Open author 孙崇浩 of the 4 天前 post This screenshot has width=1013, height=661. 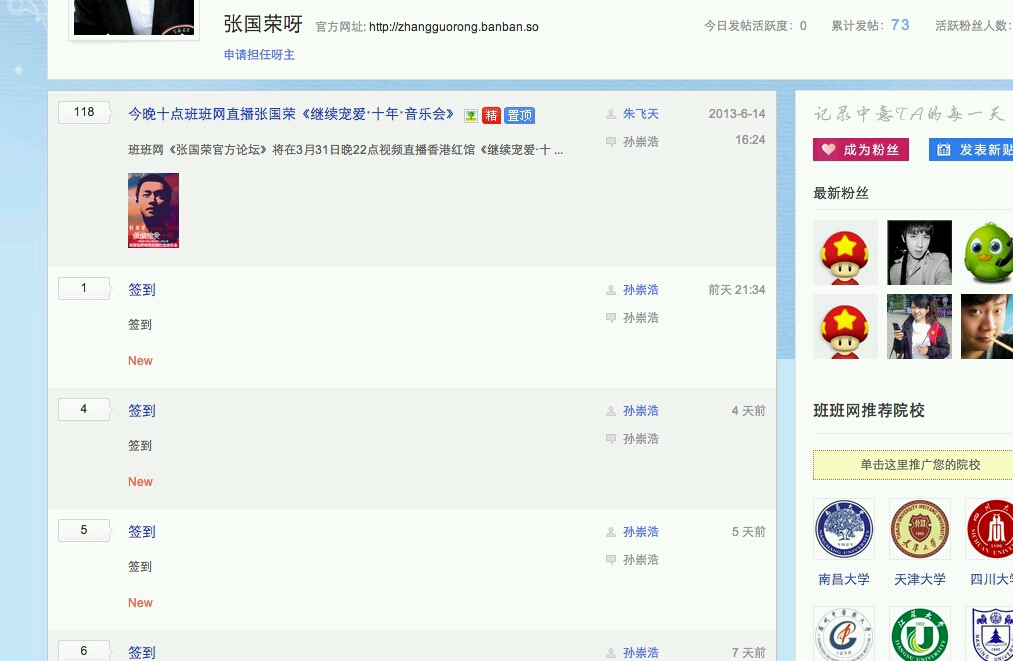(x=641, y=410)
